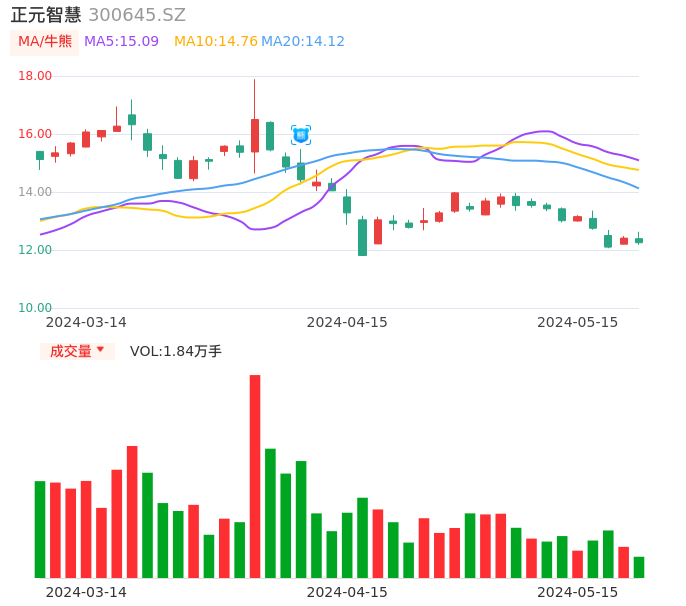
Task: Toggle the MA5 moving average label
Action: pyautogui.click(x=121, y=42)
